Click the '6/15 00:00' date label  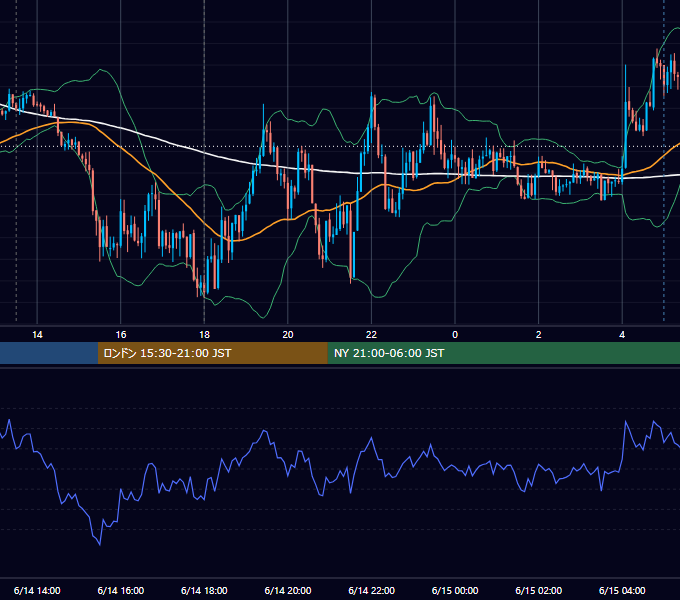click(455, 590)
